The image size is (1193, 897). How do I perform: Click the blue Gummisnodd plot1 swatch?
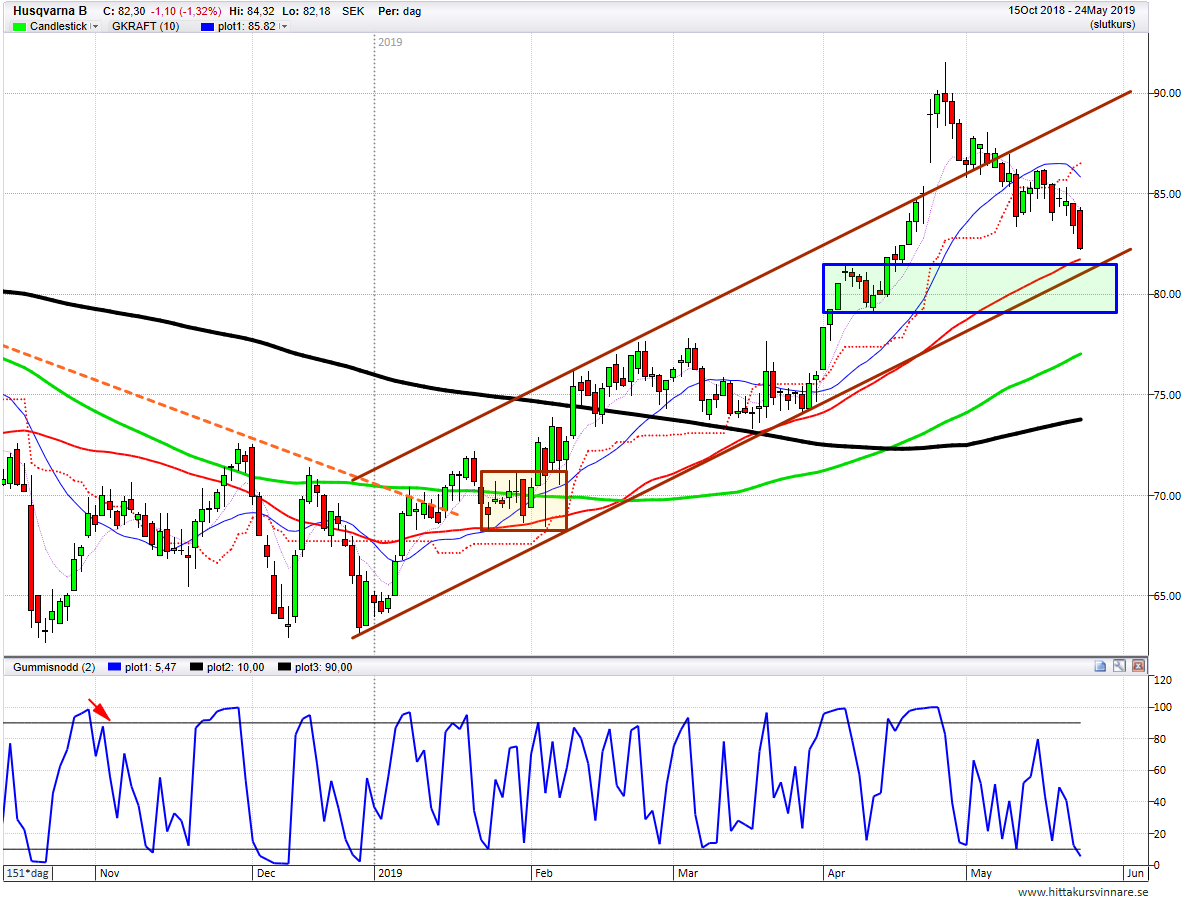[x=114, y=667]
